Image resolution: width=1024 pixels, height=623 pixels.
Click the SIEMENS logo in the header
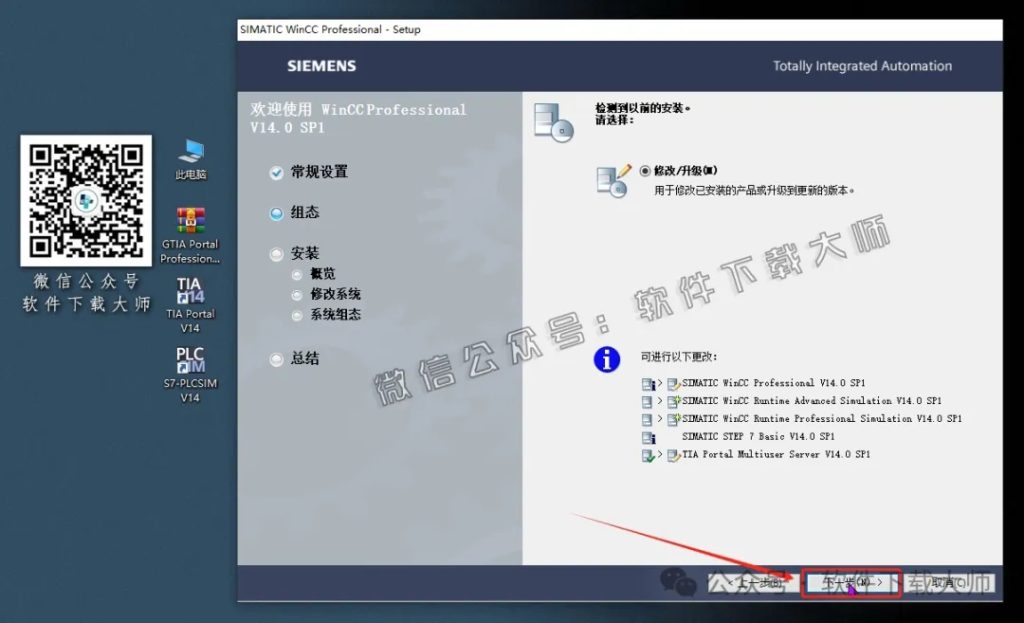click(x=320, y=65)
